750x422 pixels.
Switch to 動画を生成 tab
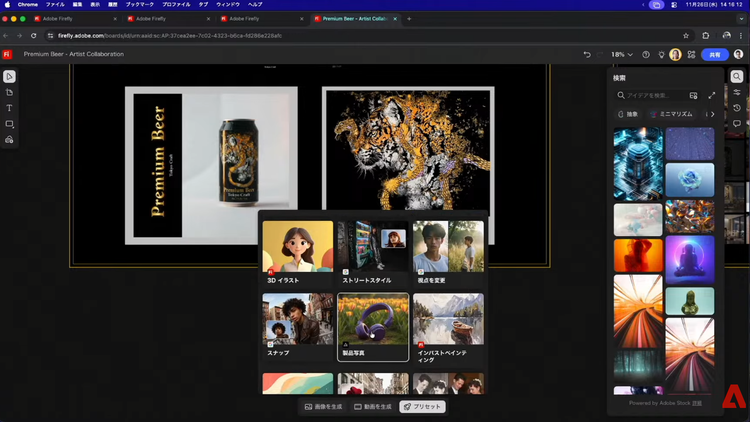pos(372,407)
